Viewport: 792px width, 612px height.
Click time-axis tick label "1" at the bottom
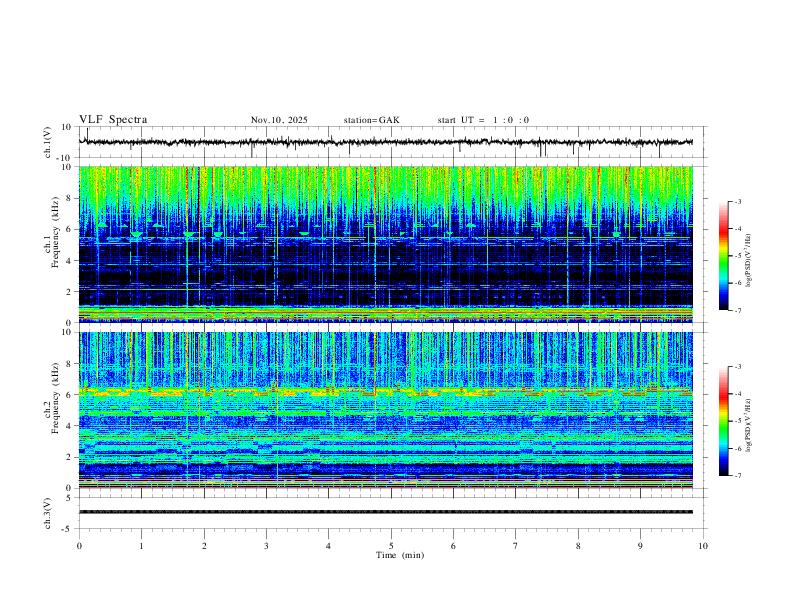[141, 546]
